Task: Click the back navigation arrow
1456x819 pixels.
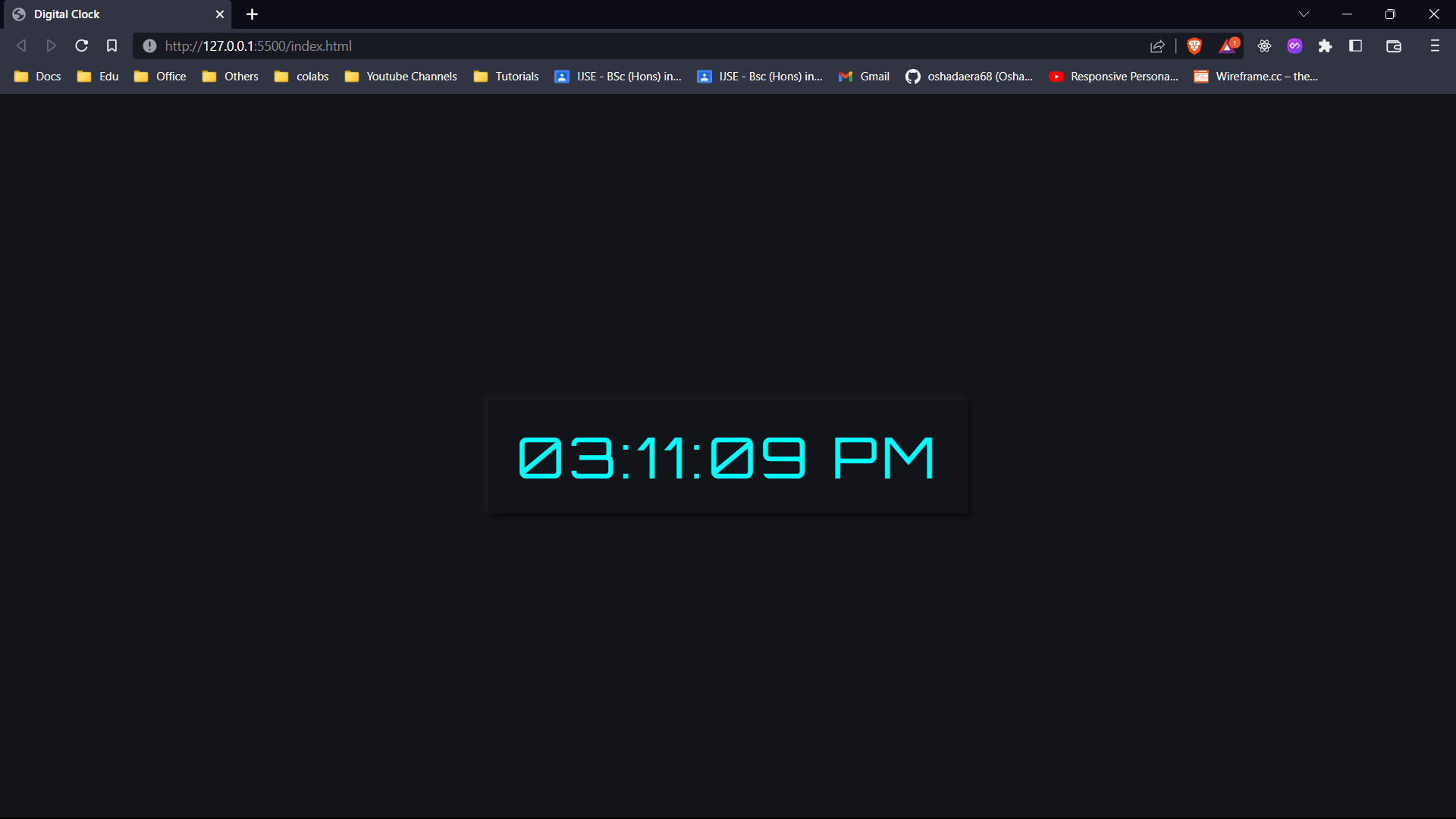Action: click(x=21, y=45)
